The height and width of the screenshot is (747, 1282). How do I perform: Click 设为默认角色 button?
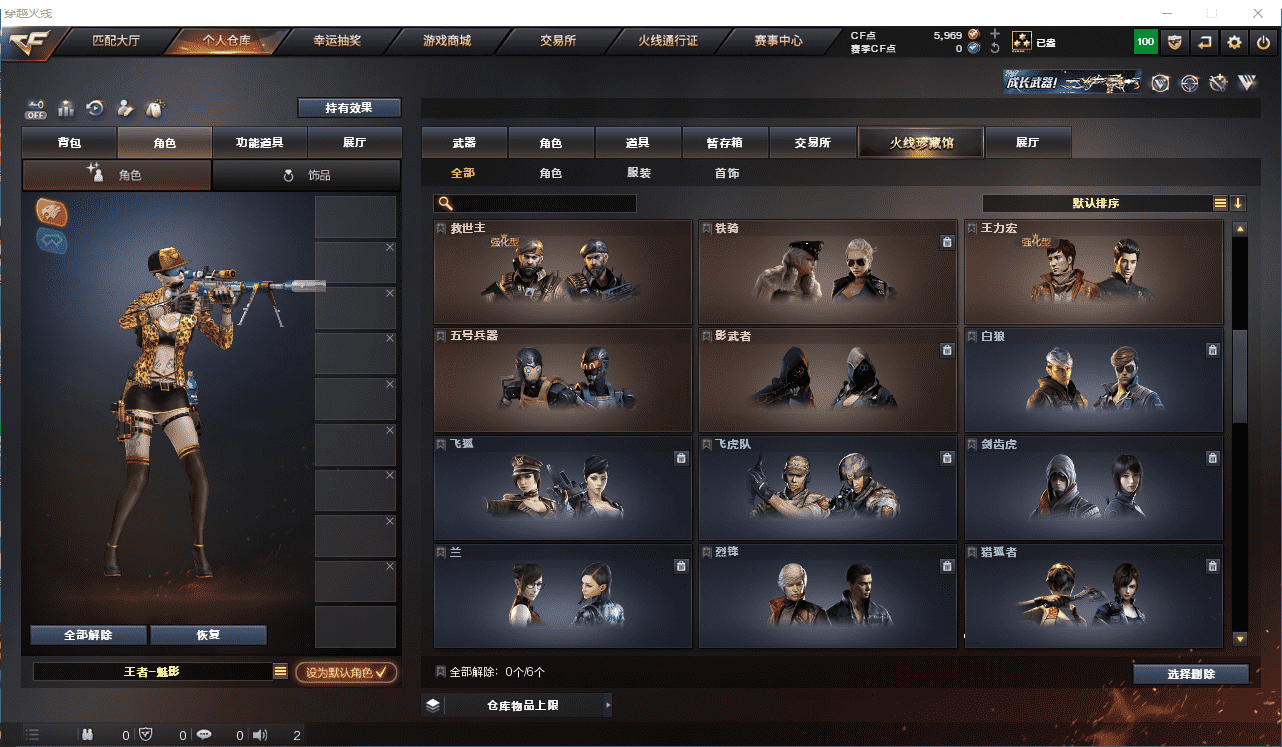click(x=346, y=673)
